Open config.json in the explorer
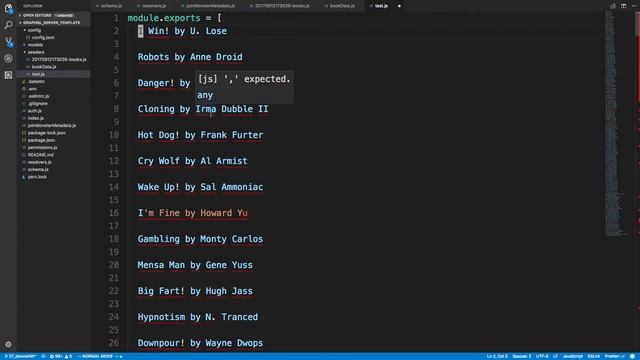 43,38
